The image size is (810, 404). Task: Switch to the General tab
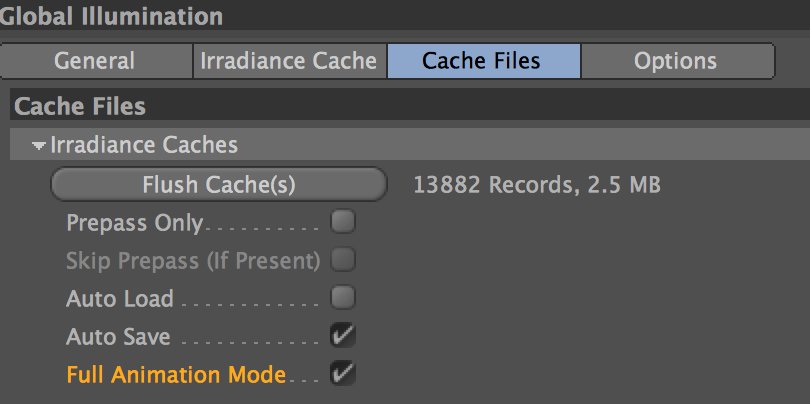96,61
